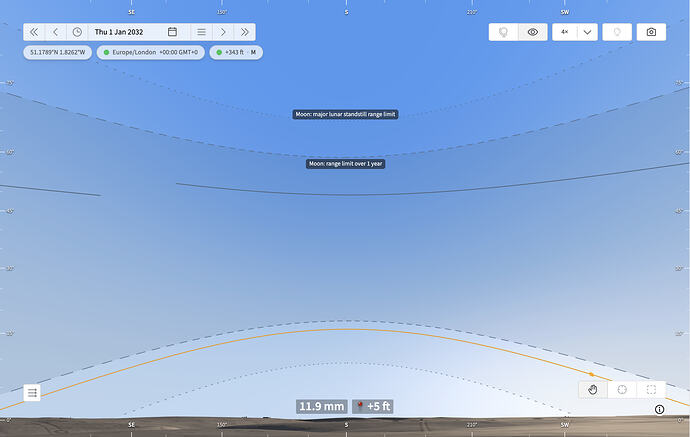Jump back with the double left chevron
This screenshot has width=690, height=437.
34,32
